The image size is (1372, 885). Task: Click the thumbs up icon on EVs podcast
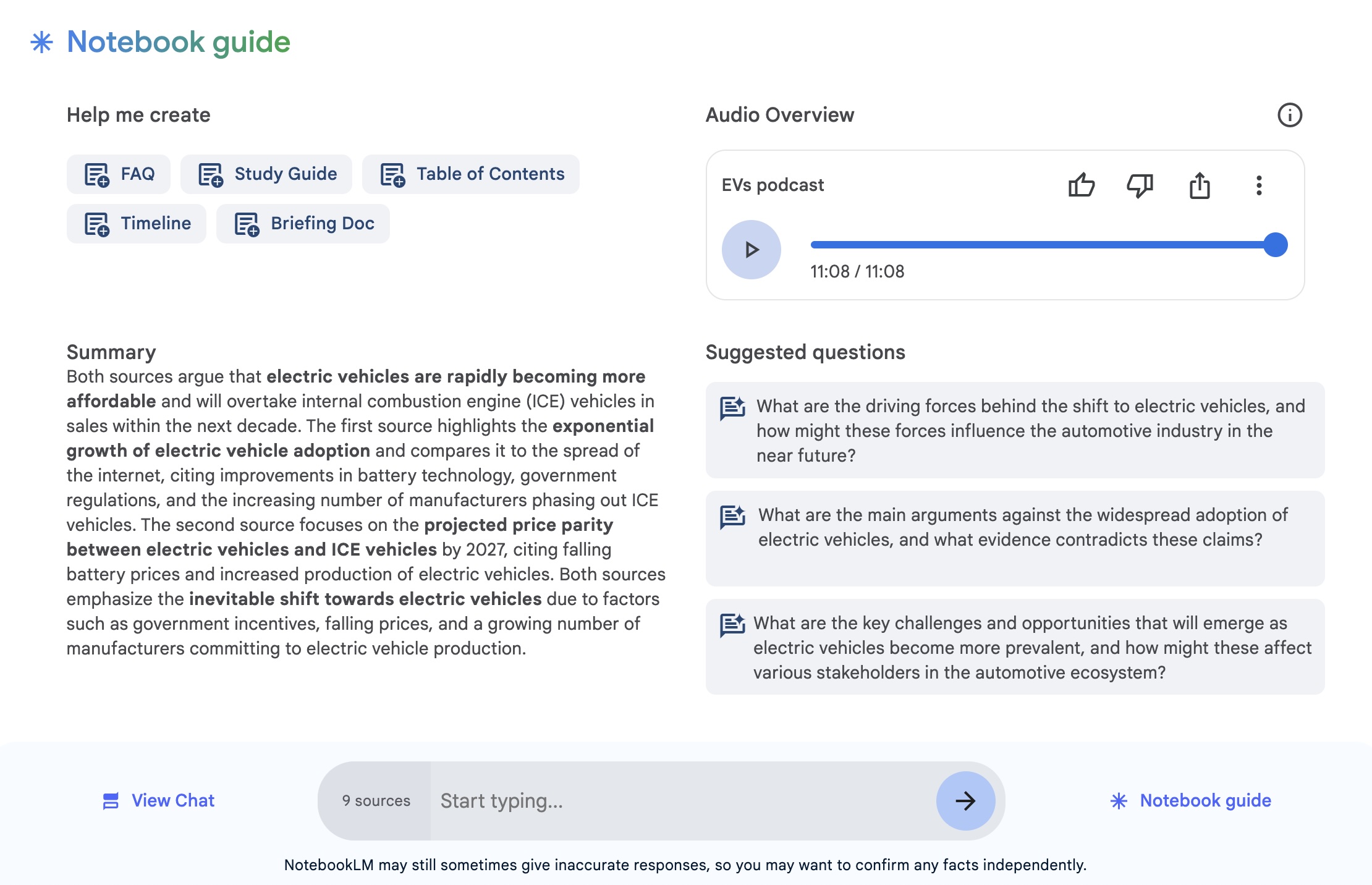click(1081, 185)
